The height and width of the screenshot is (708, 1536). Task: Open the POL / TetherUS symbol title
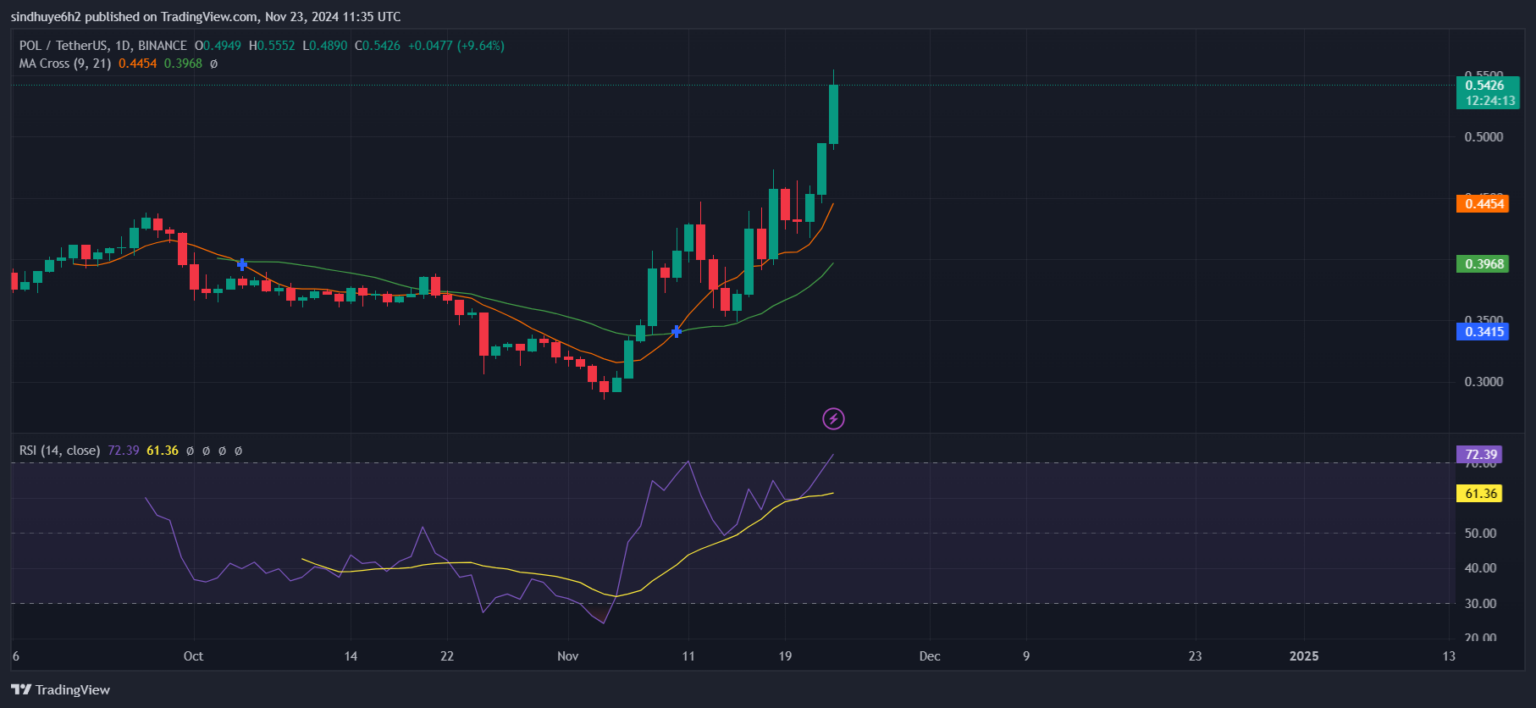click(x=62, y=45)
